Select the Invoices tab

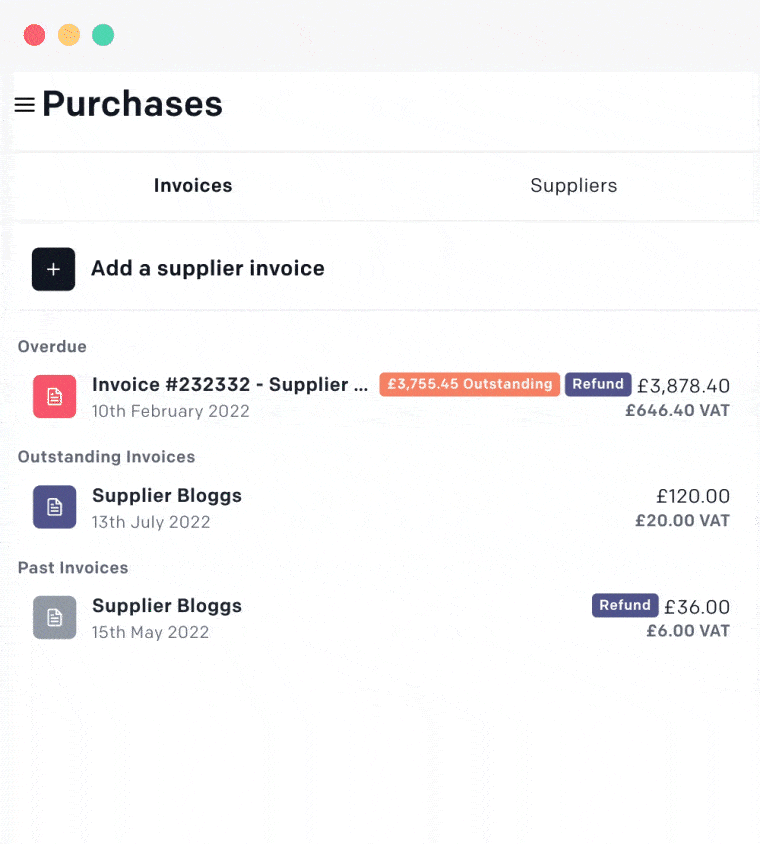tap(193, 186)
